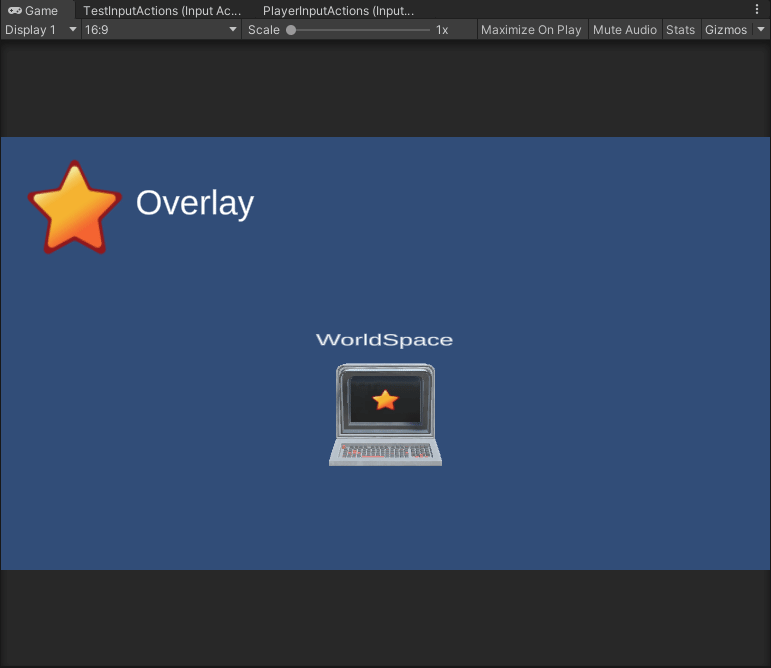Click the 1x scale value
Image resolution: width=771 pixels, height=668 pixels.
point(442,30)
